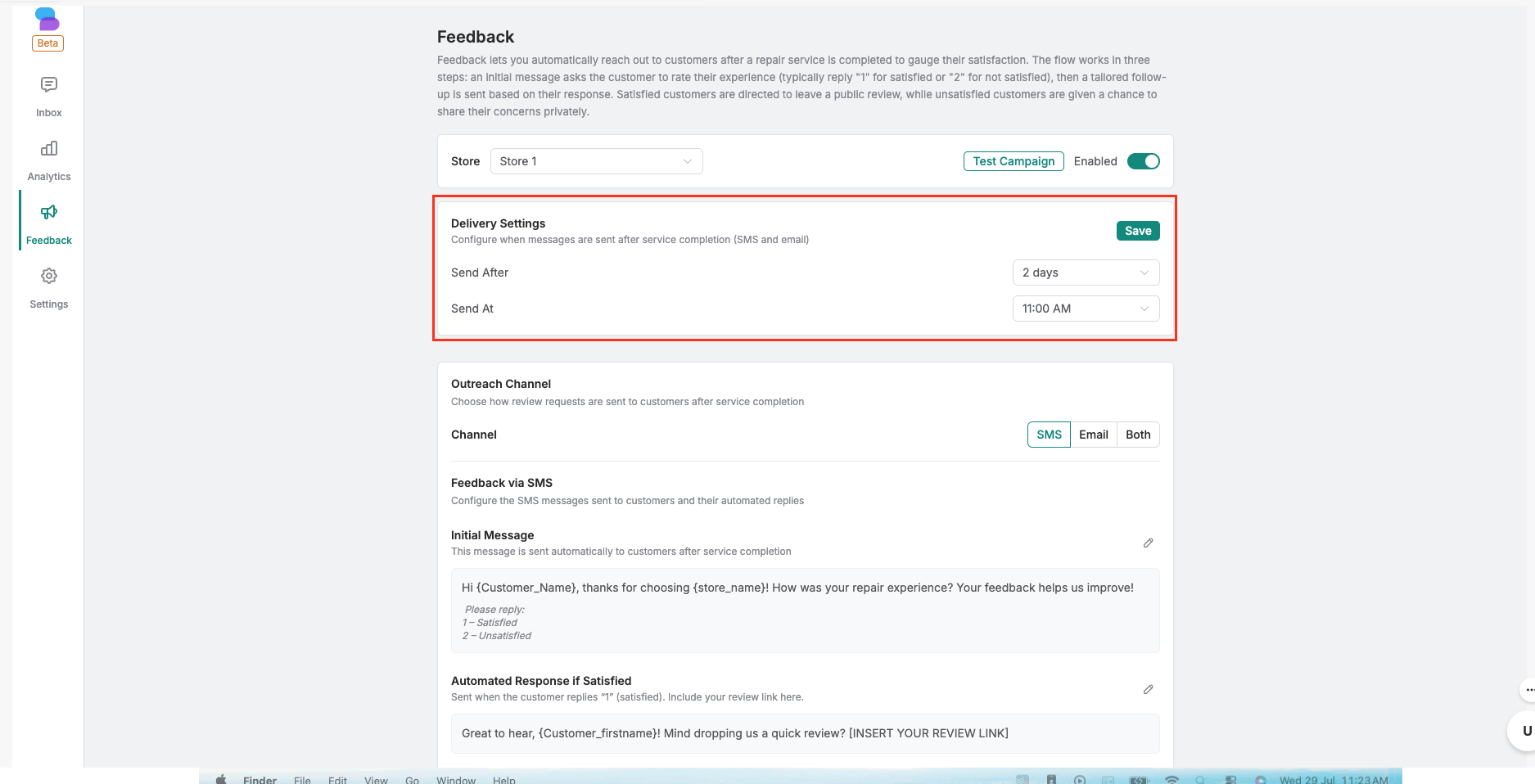Viewport: 1535px width, 784px height.
Task: Edit the Initial Message with pencil icon
Action: coord(1148,543)
